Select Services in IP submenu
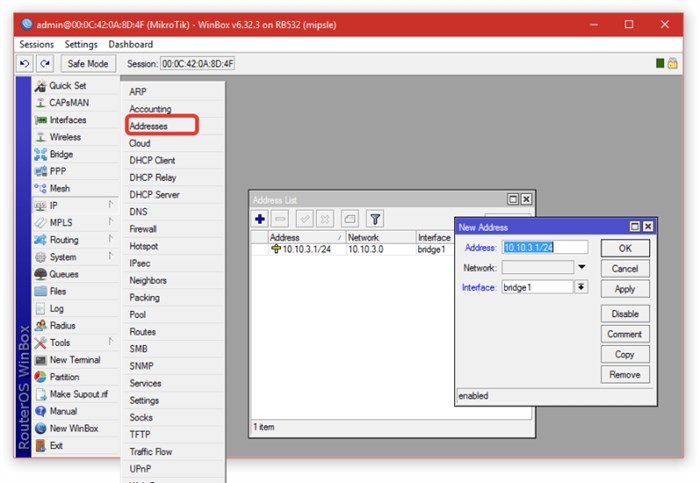Viewport: 700px width, 483px height. click(174, 383)
